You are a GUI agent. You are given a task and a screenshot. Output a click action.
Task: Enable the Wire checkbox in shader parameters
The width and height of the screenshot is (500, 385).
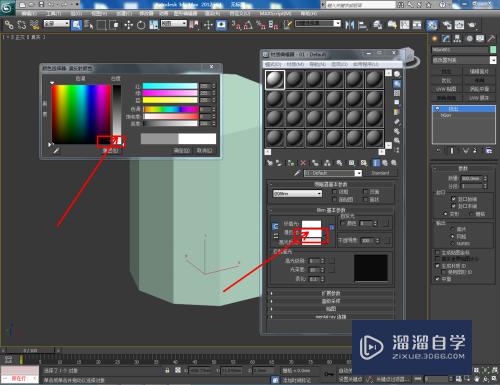[335, 192]
